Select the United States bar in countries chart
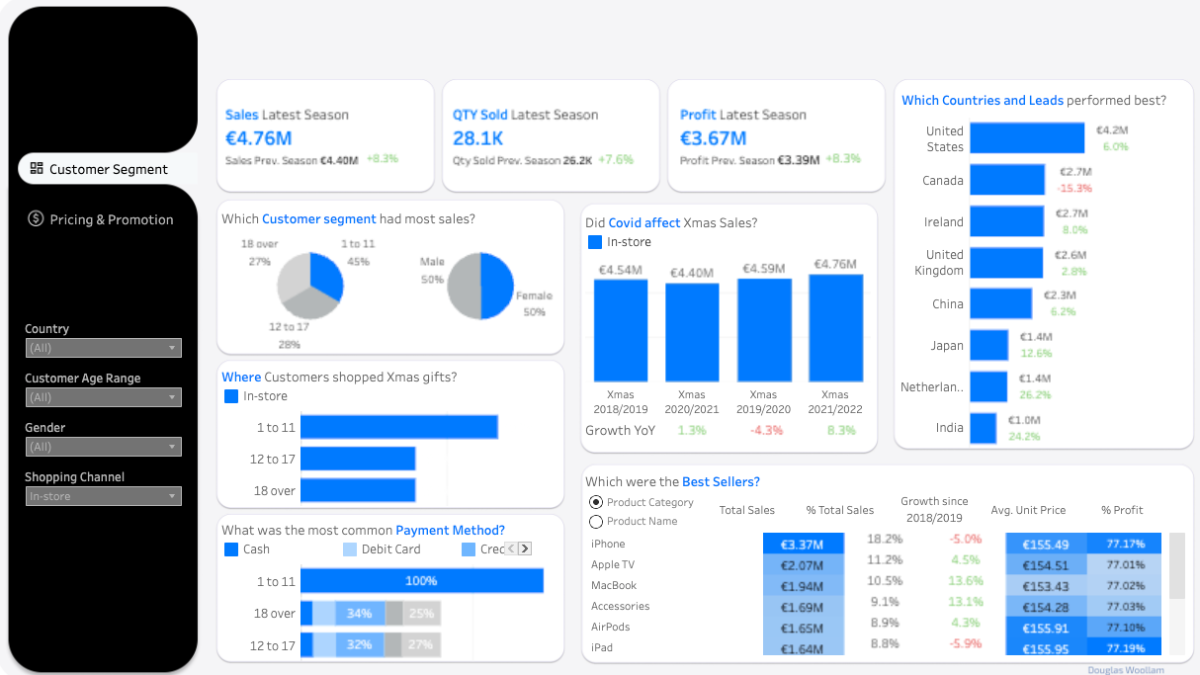 (1027, 138)
